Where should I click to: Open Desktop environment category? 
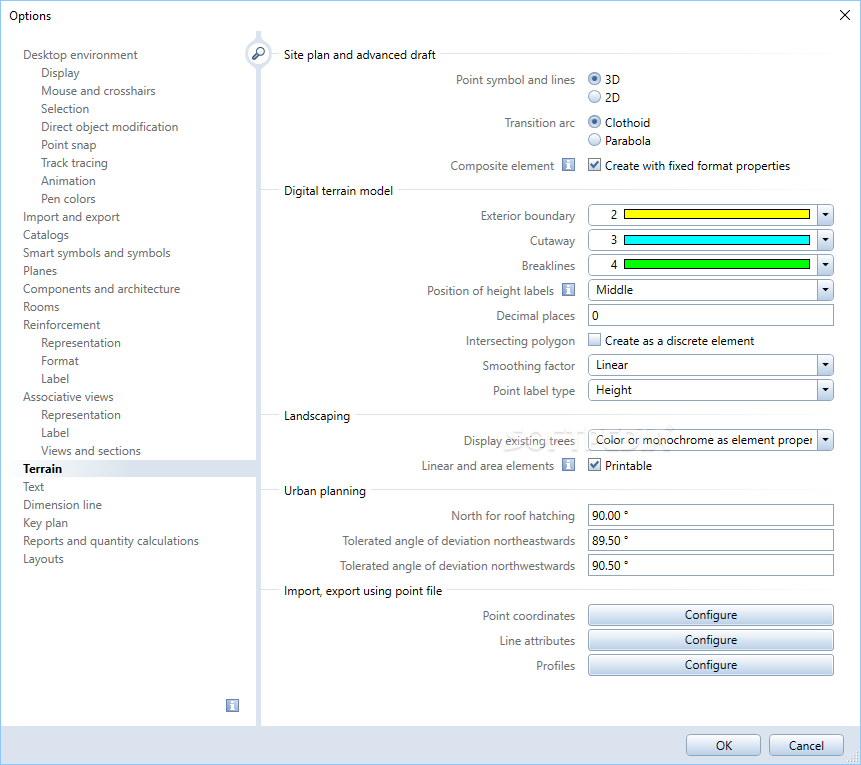pos(80,55)
